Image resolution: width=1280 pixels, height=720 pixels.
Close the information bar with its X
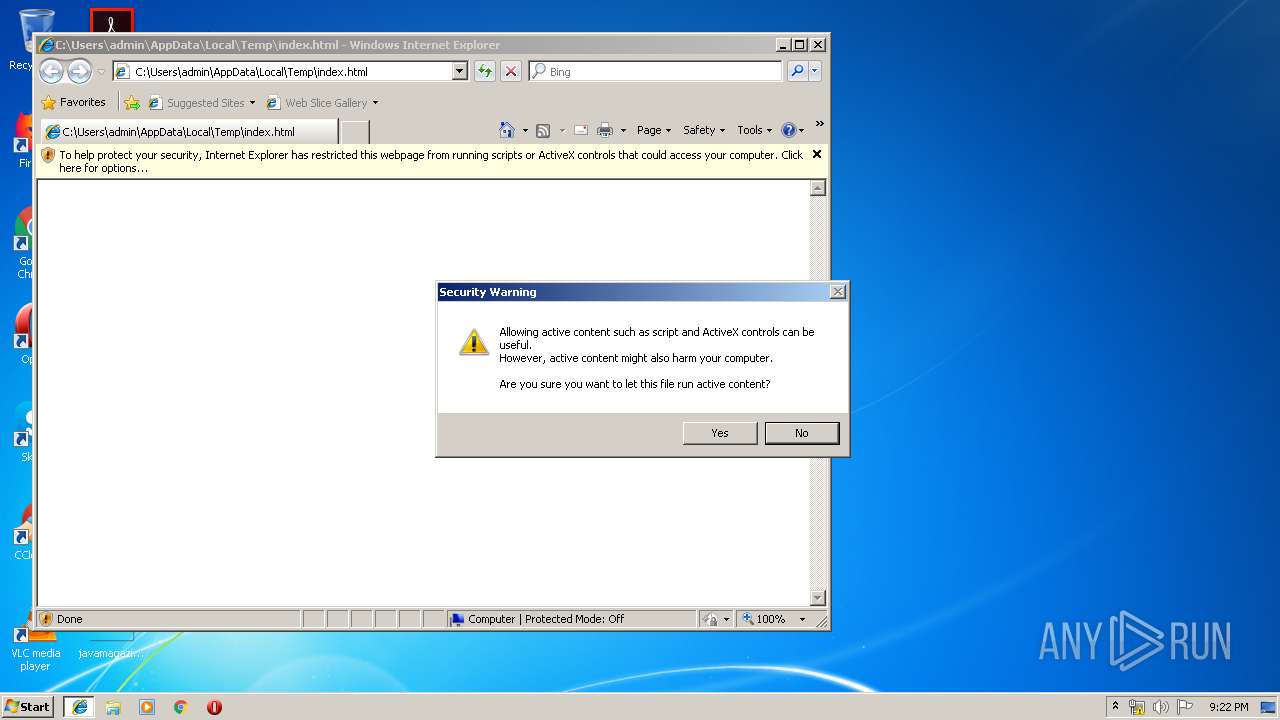[x=817, y=154]
